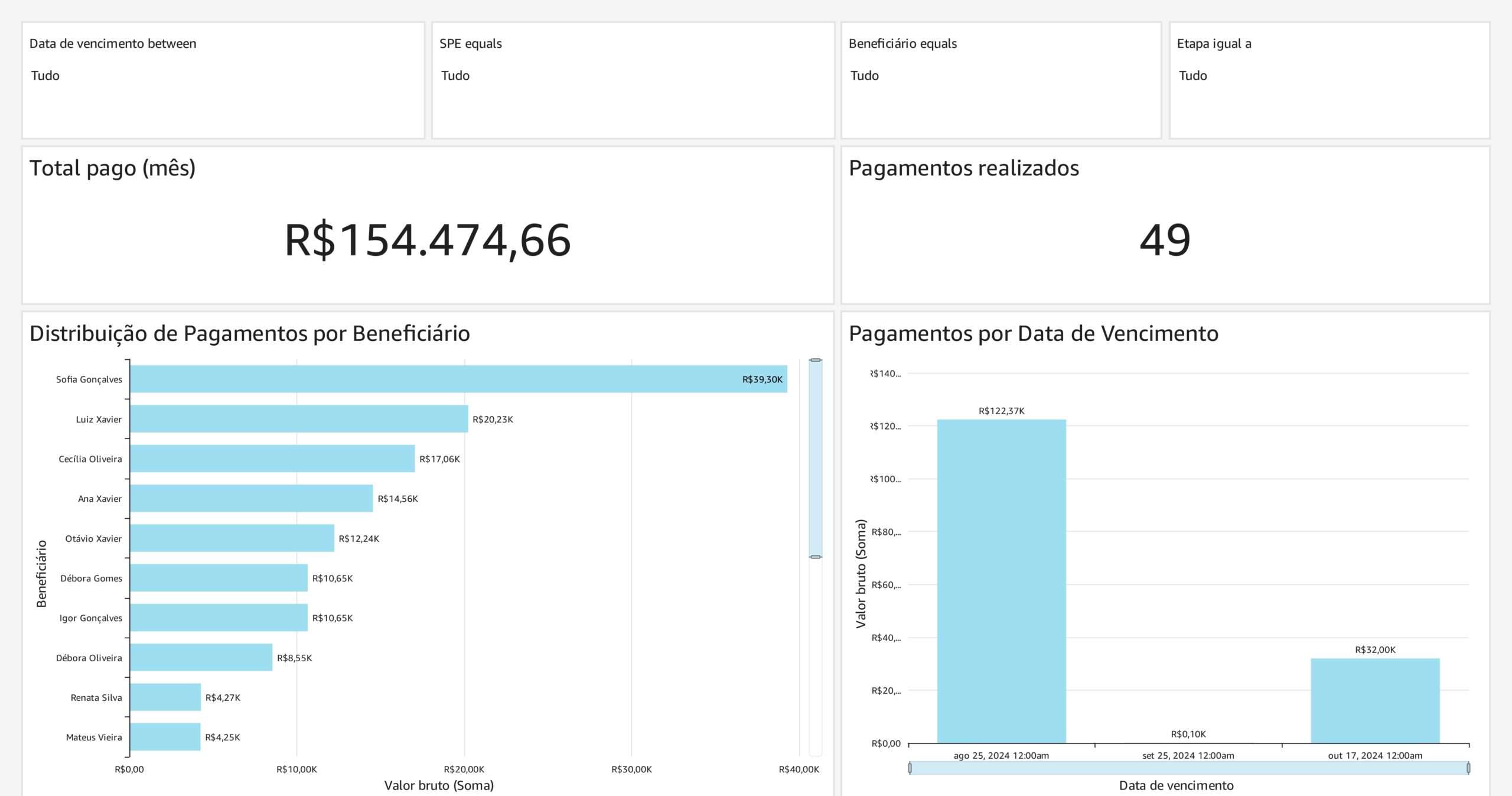Image resolution: width=1512 pixels, height=796 pixels.
Task: Click the Total pago (mês) KPI value
Action: (428, 240)
